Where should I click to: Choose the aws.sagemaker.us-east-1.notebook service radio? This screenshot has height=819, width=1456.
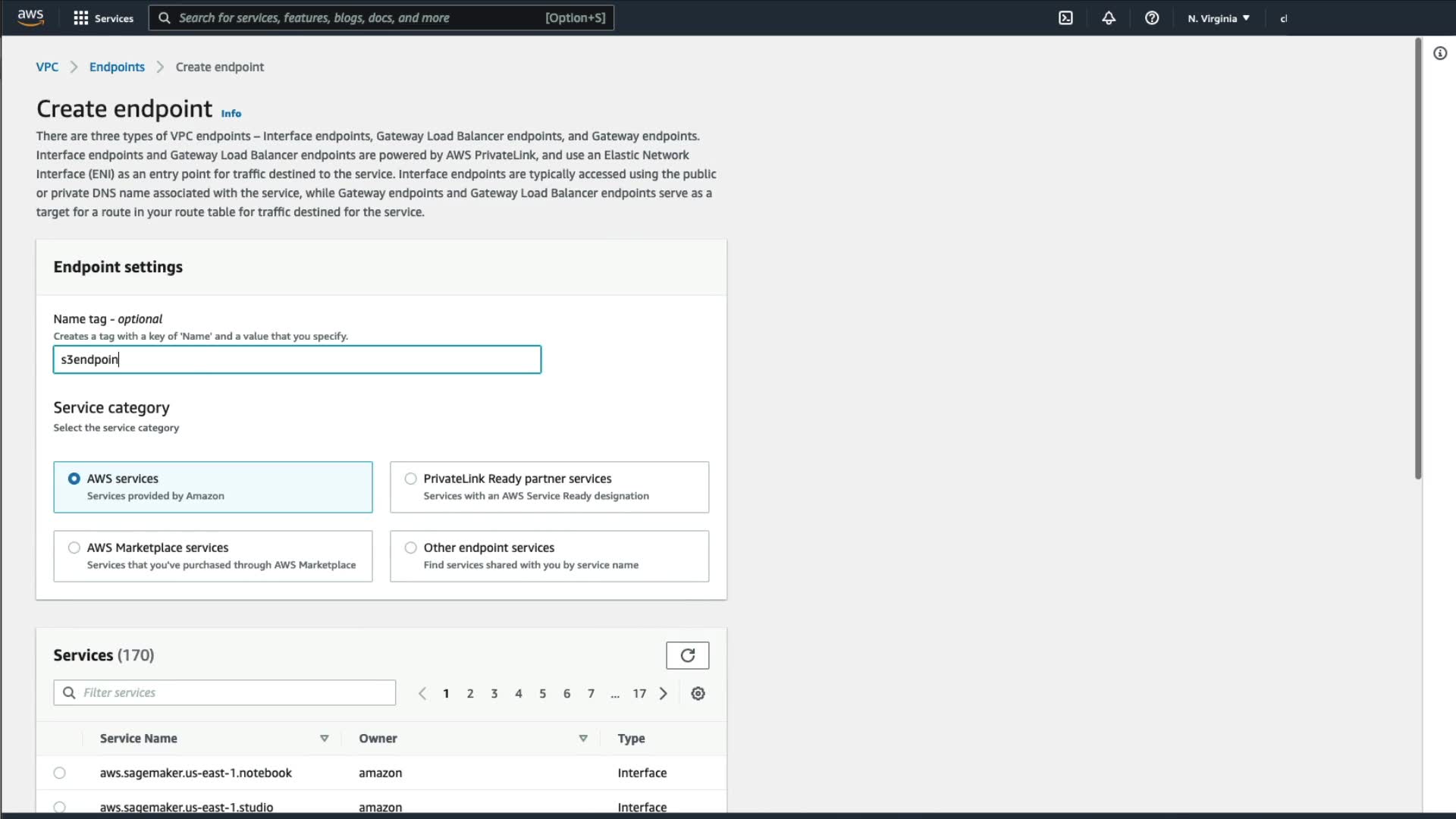[x=60, y=773]
